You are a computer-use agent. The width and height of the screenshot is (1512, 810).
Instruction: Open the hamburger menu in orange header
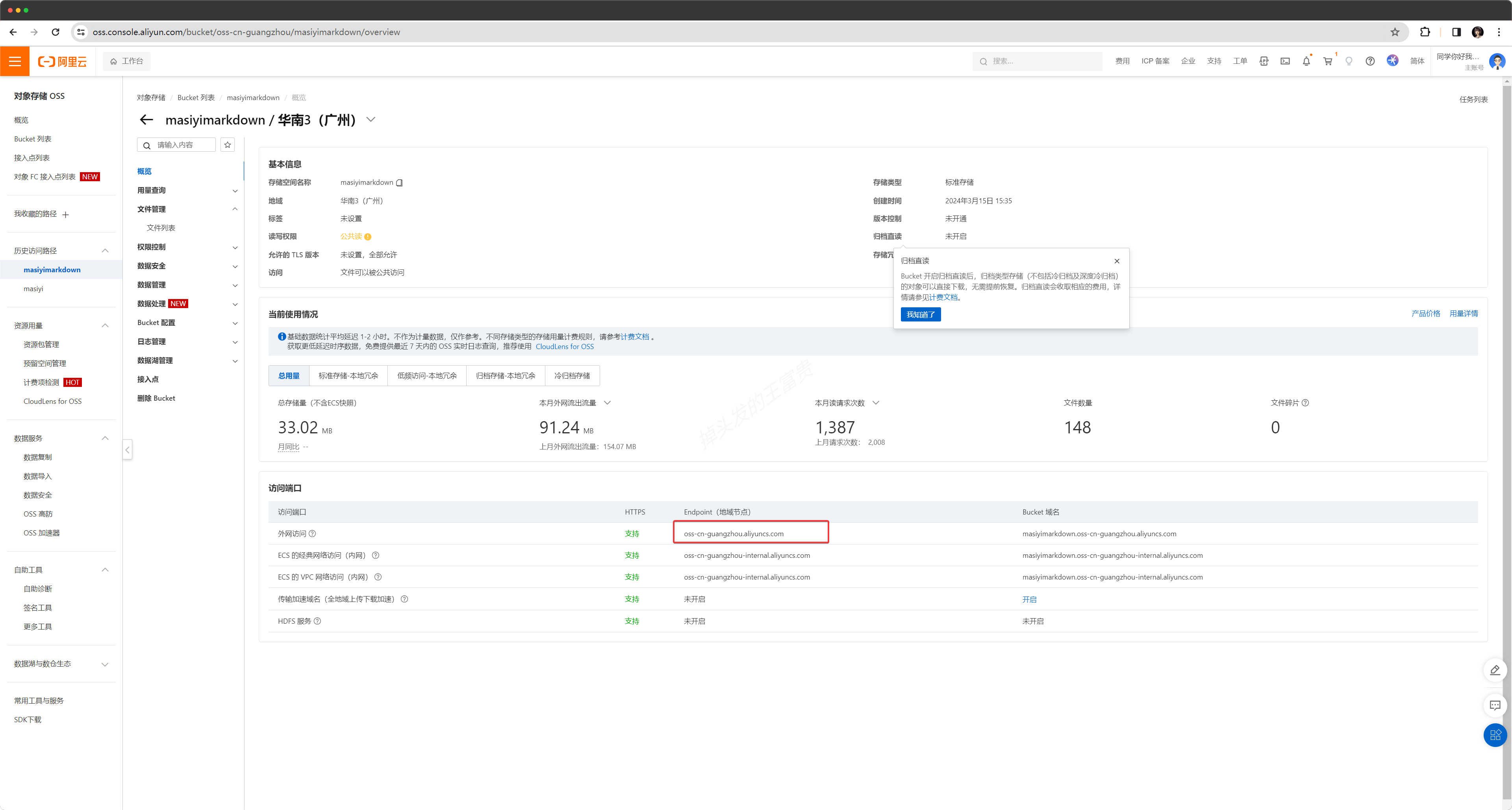15,61
